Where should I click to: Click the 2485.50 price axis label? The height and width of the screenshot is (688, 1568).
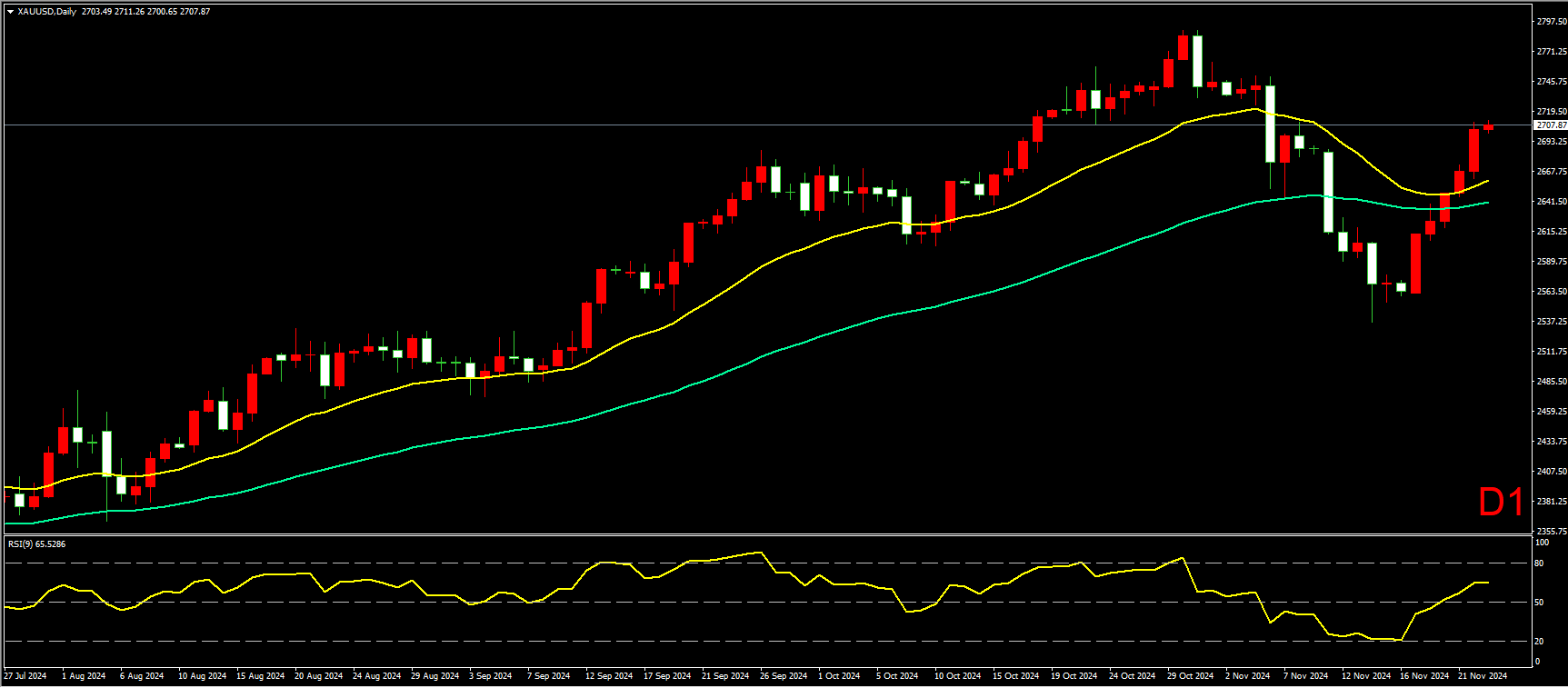pyautogui.click(x=1551, y=381)
